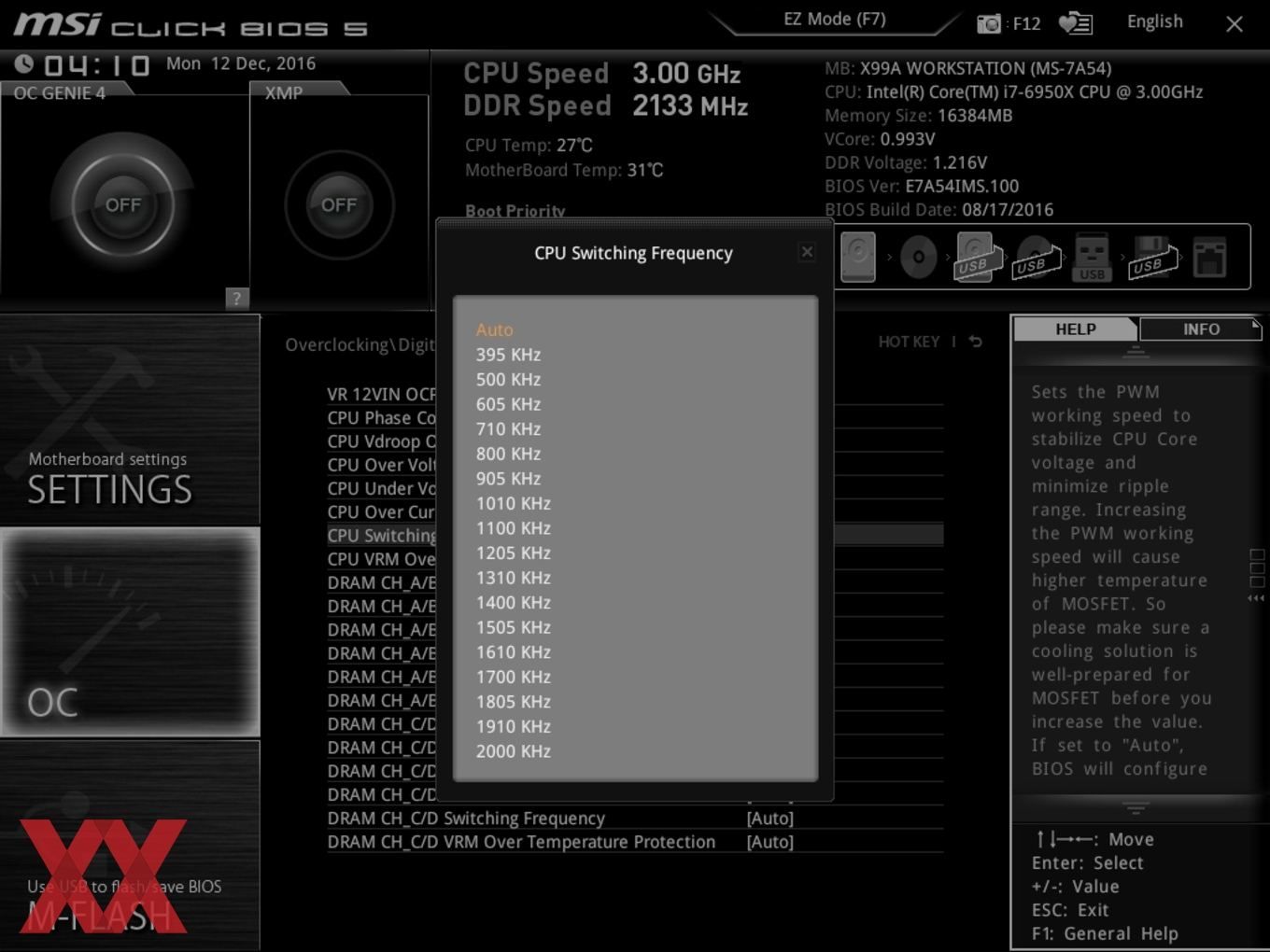
Task: Toggle the XMP OFF knob
Action: [339, 204]
